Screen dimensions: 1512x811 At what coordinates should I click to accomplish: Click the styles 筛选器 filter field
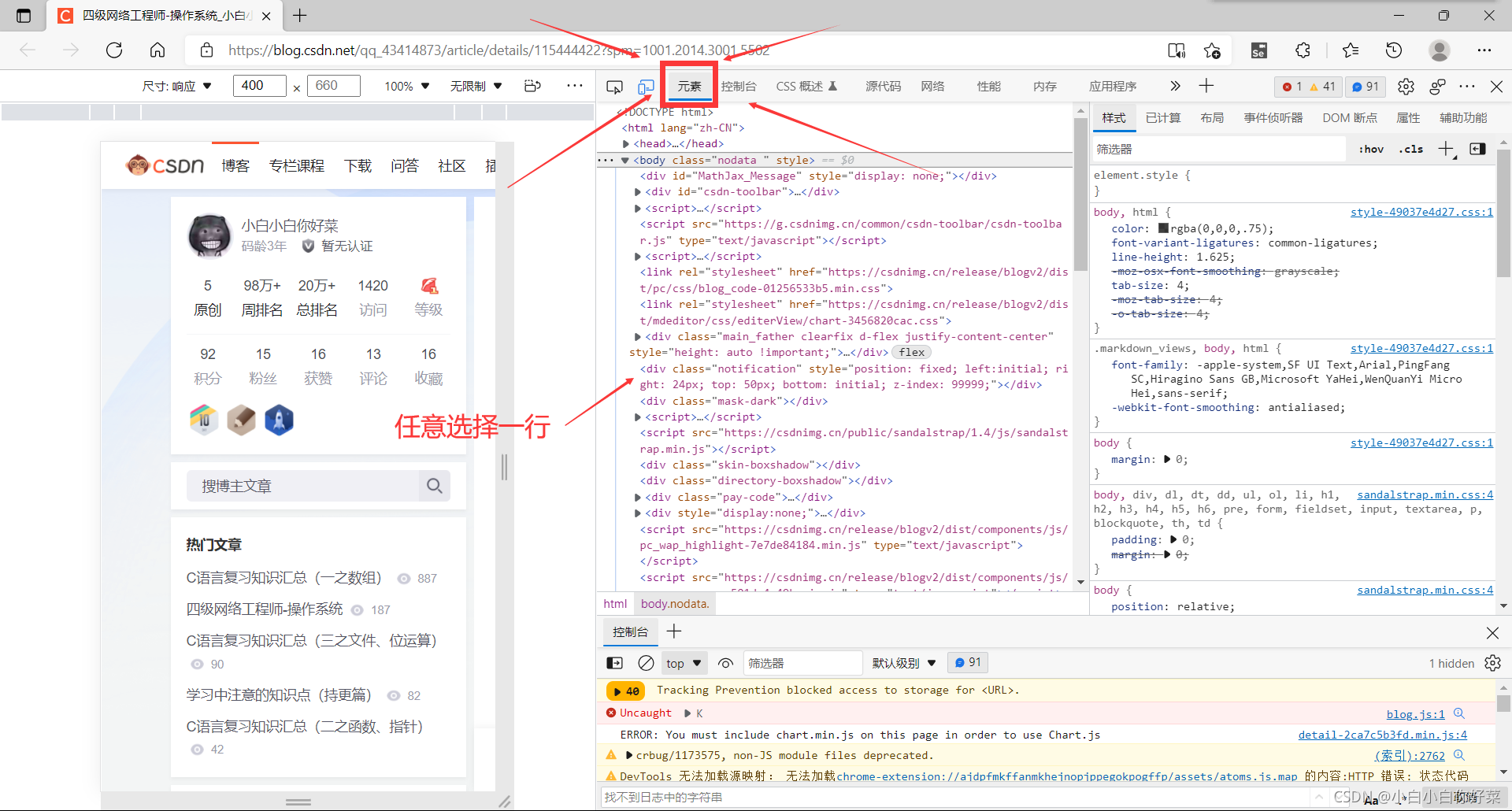coord(1219,149)
